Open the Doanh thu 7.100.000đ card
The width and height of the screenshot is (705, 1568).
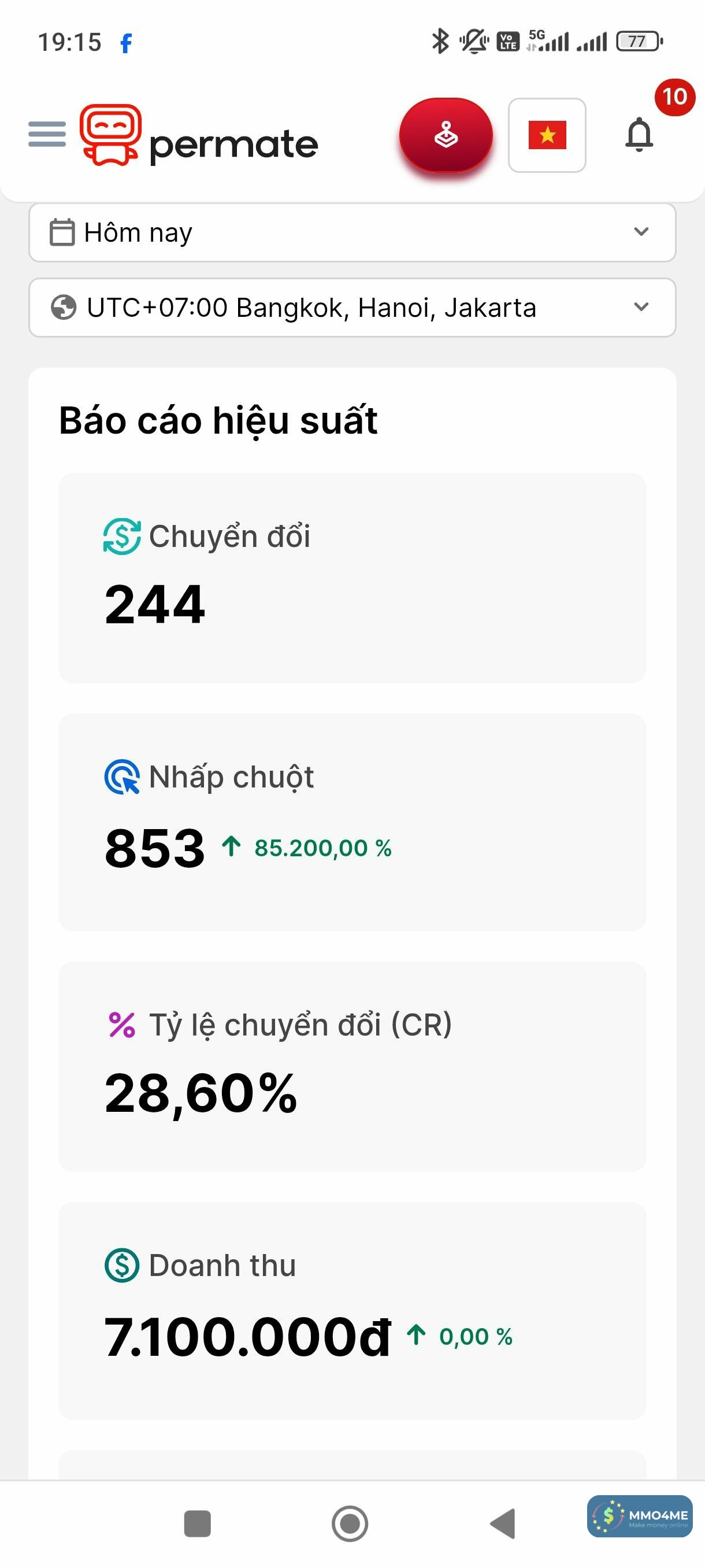[351, 1310]
